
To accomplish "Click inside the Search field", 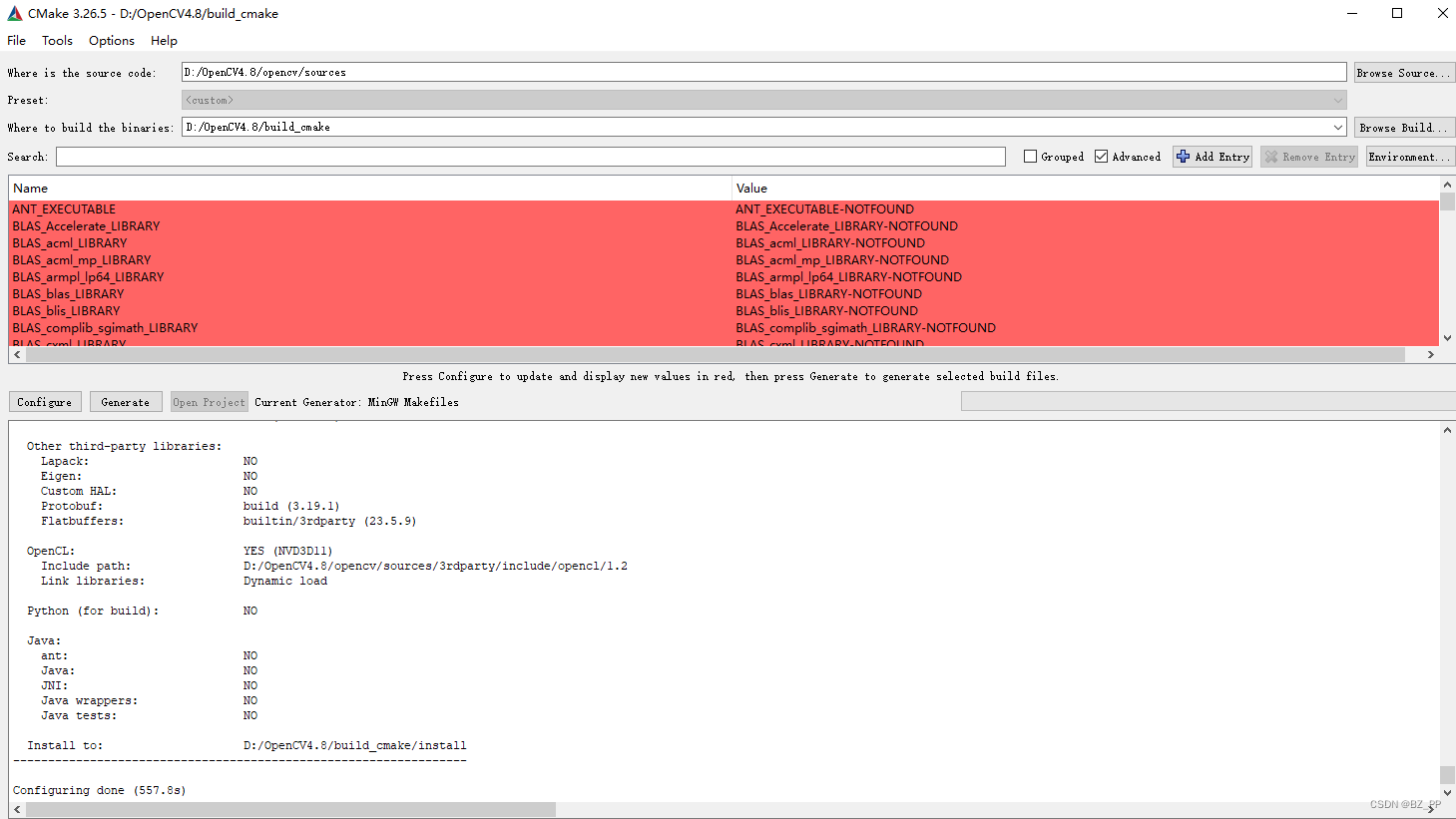I will 529,157.
